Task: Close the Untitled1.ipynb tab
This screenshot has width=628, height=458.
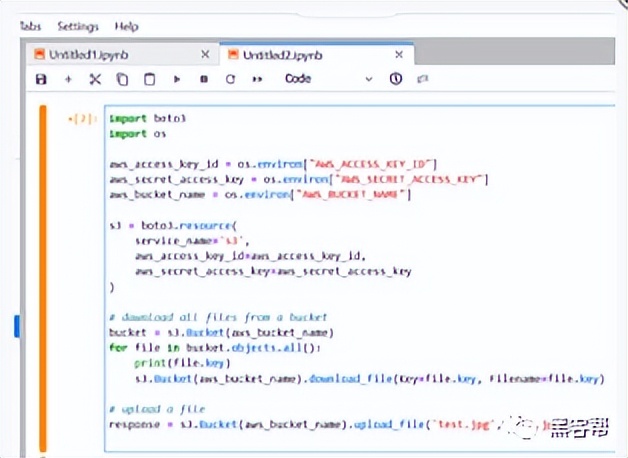Action: (x=205, y=54)
